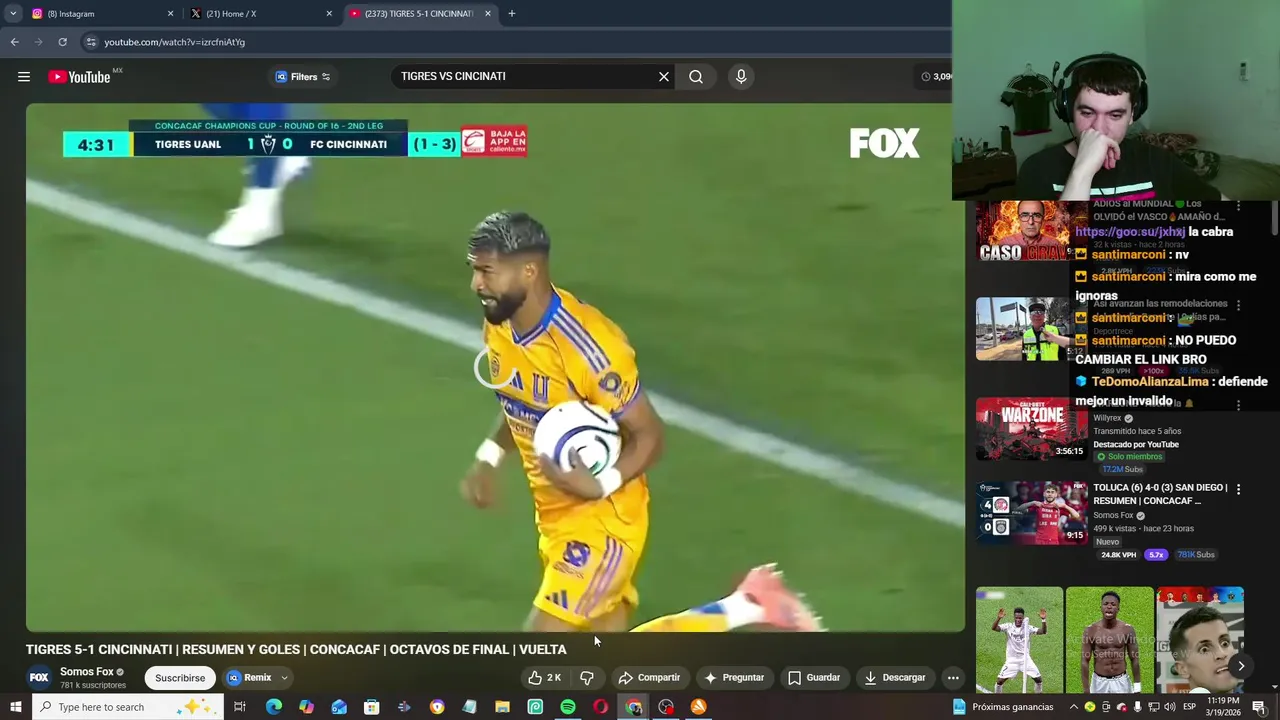The height and width of the screenshot is (720, 1280).
Task: Open the police officer video thumbnail
Action: [1024, 329]
